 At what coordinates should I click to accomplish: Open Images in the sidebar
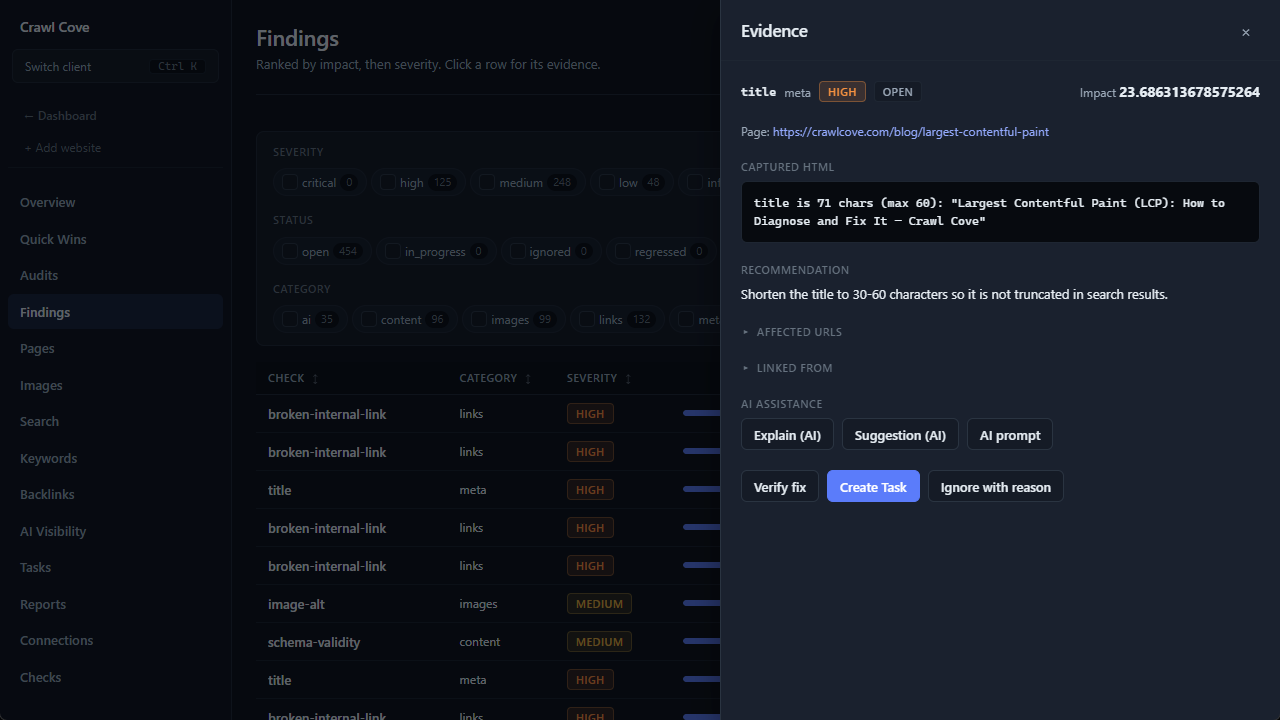(115, 385)
